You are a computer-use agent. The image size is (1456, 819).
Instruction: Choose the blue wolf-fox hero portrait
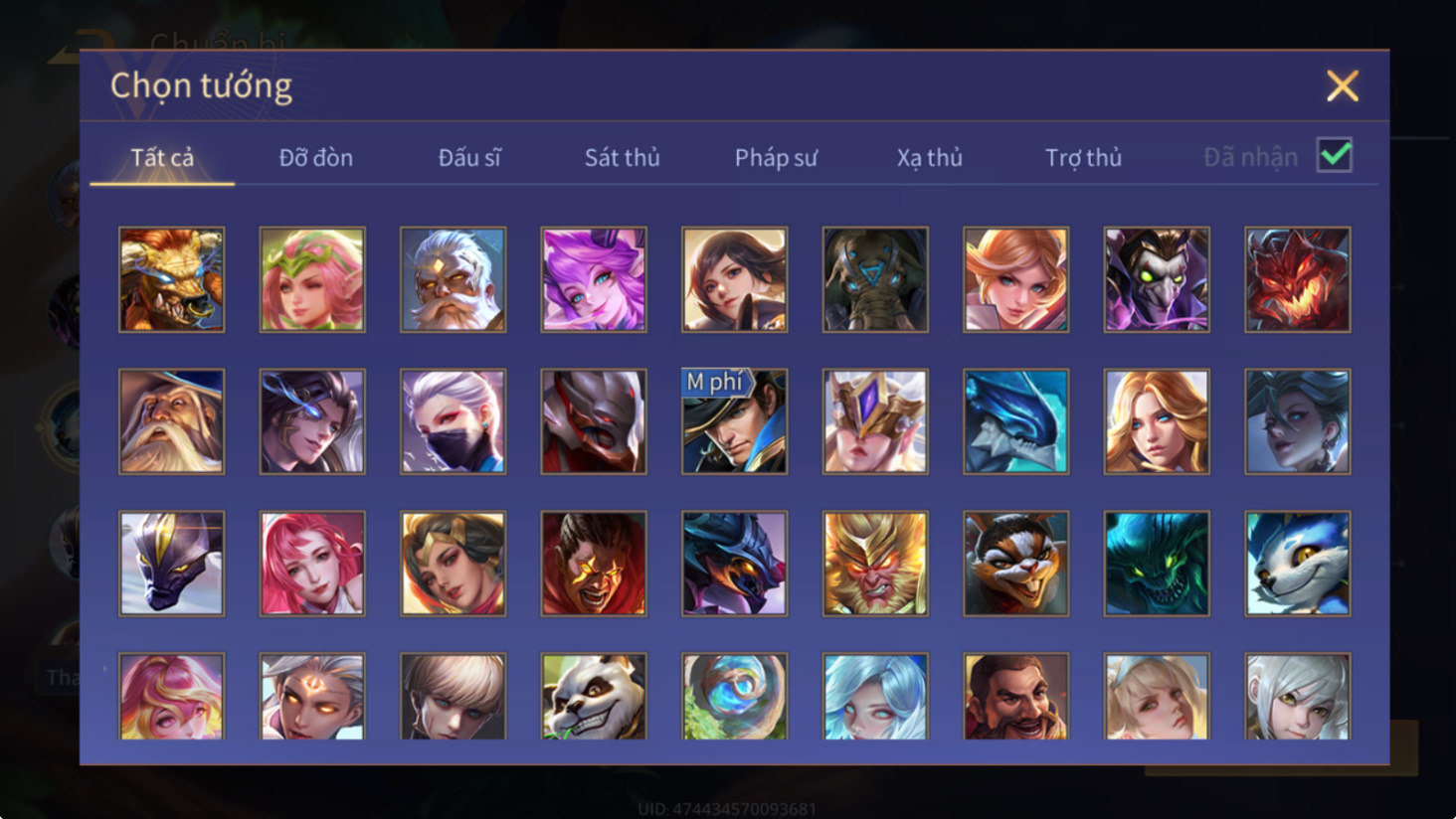pyautogui.click(x=1297, y=564)
